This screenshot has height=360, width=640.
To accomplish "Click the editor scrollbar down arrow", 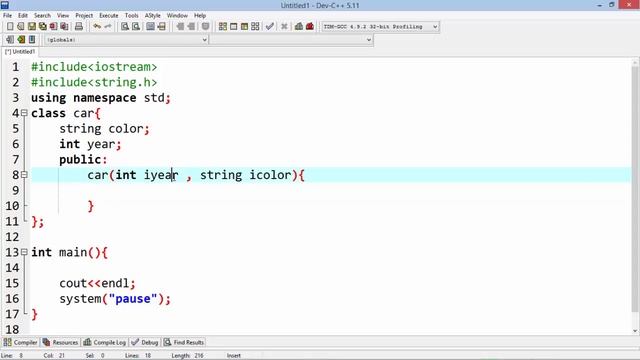I will coord(635,330).
